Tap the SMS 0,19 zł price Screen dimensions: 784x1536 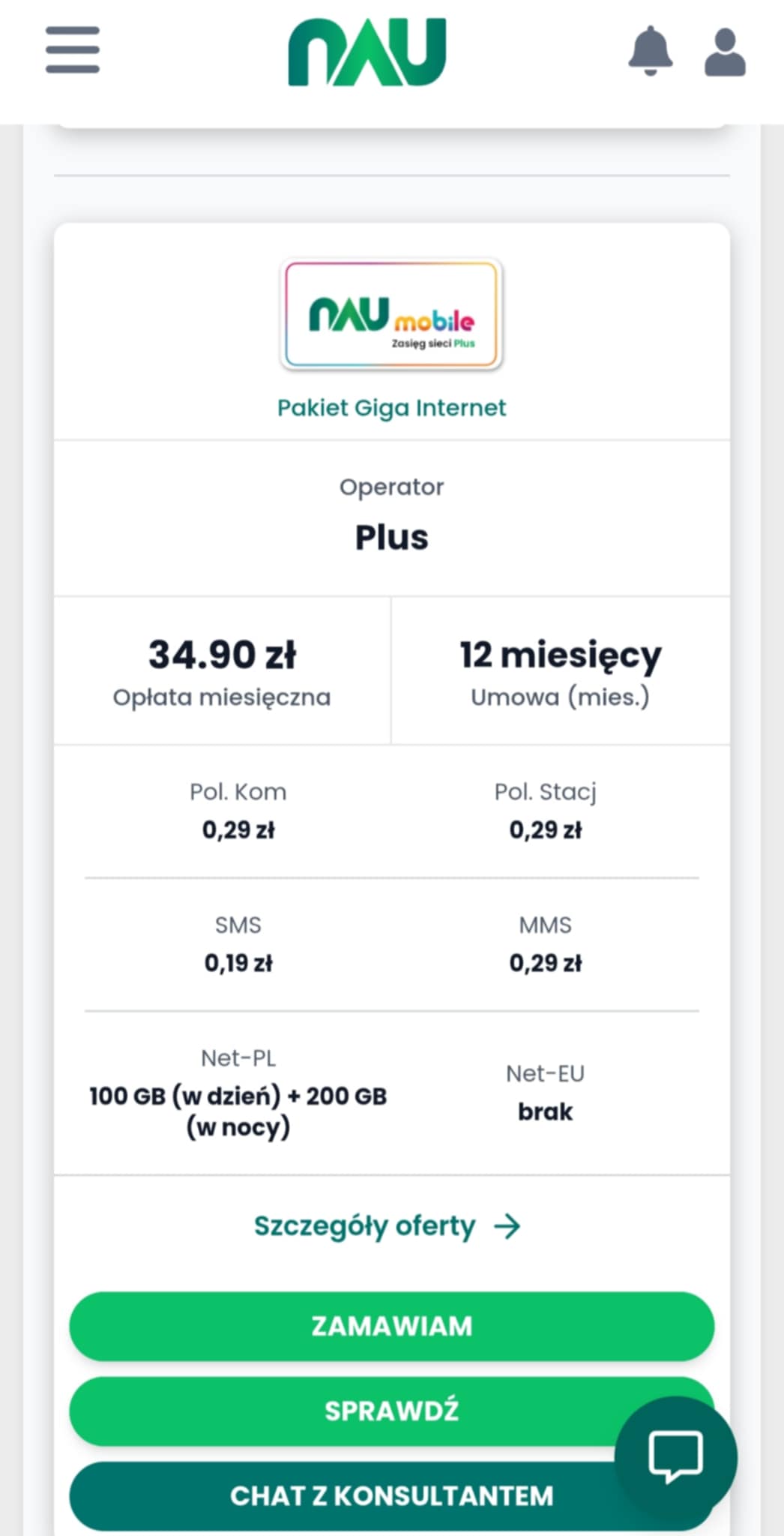click(x=238, y=963)
